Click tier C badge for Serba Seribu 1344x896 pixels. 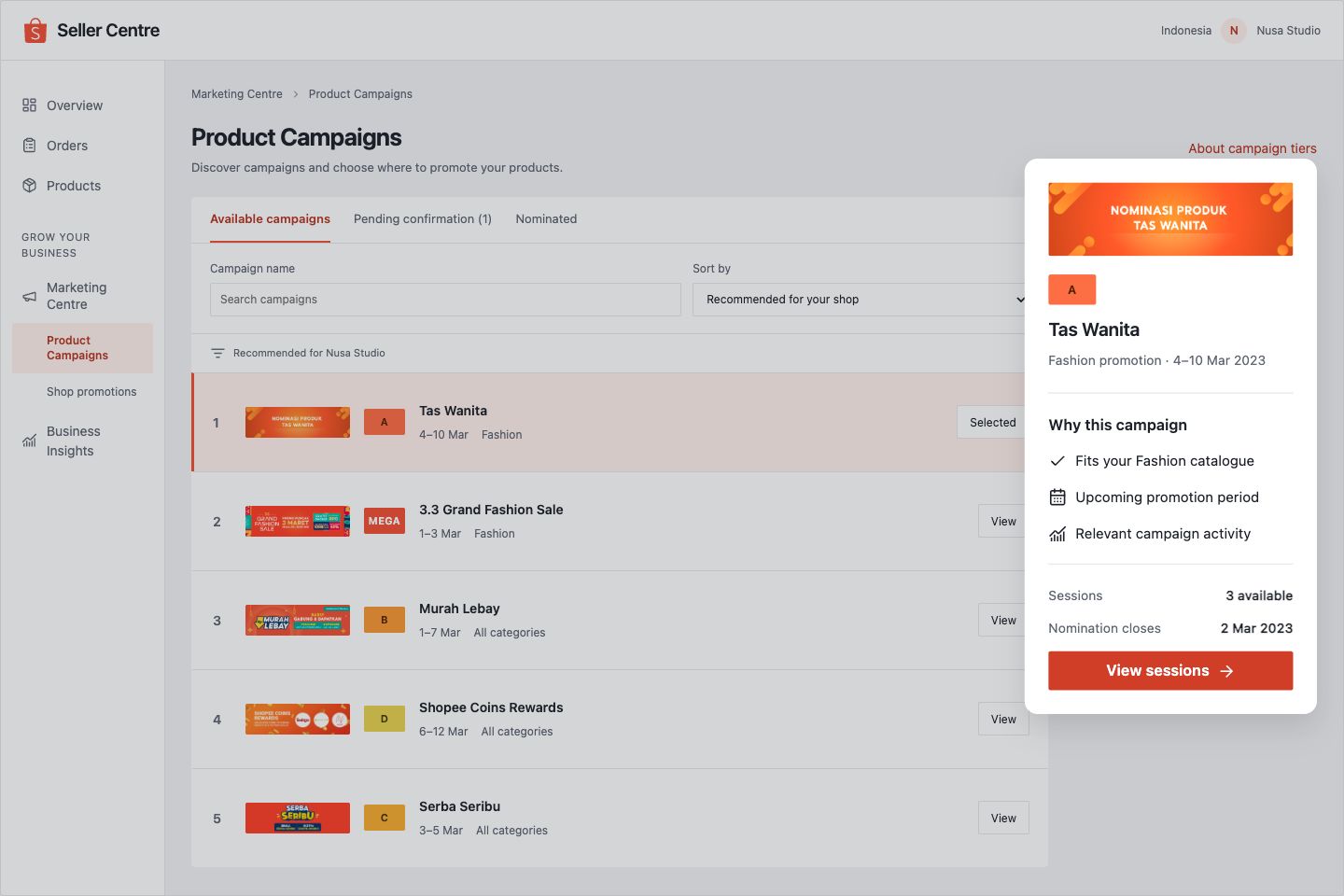pyautogui.click(x=385, y=819)
